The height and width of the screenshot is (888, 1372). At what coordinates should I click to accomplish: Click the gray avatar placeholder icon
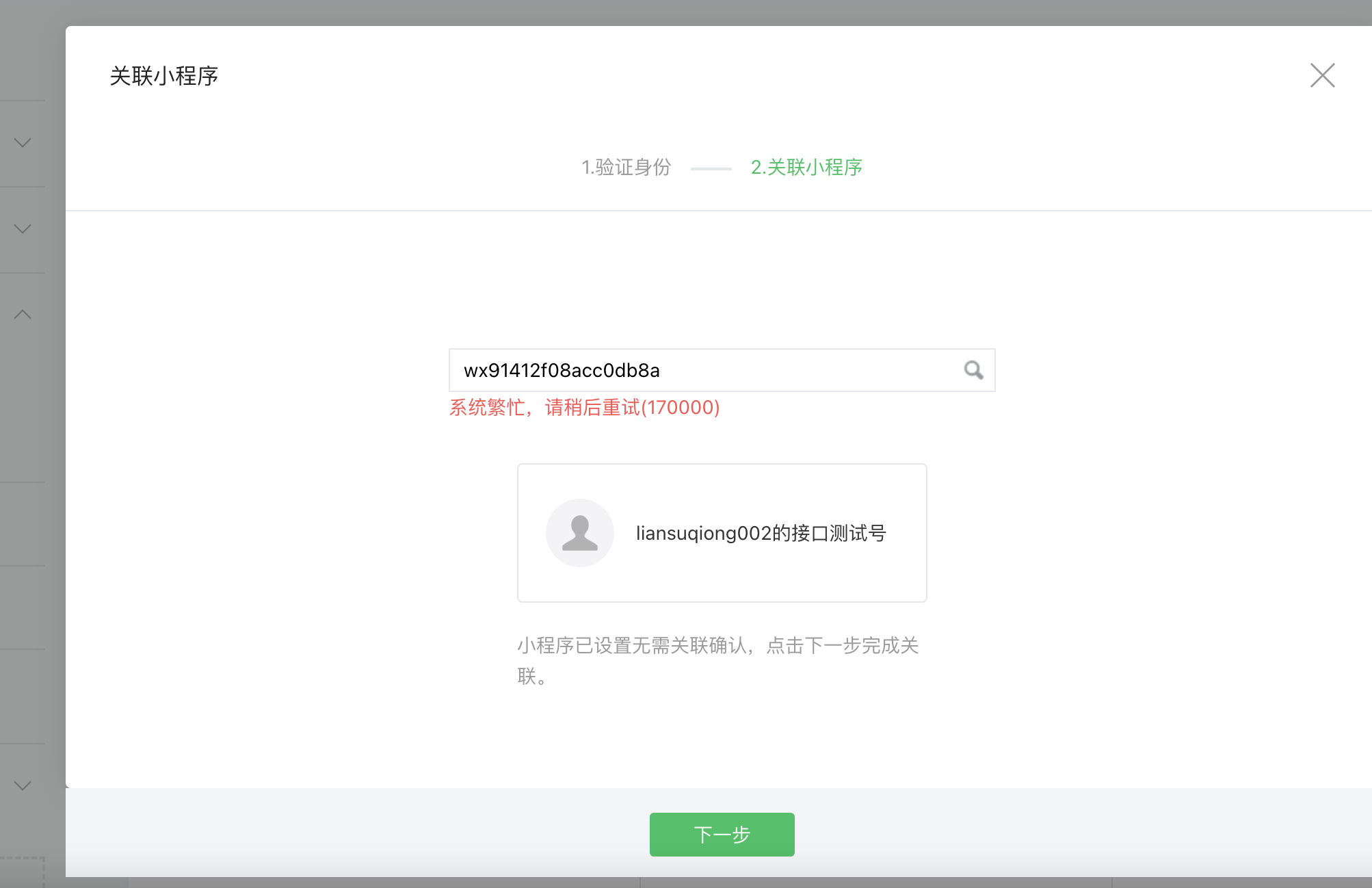click(x=580, y=533)
